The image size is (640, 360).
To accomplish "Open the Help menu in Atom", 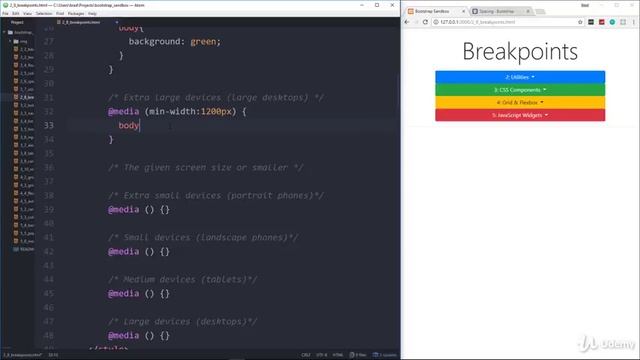I will pos(92,13).
